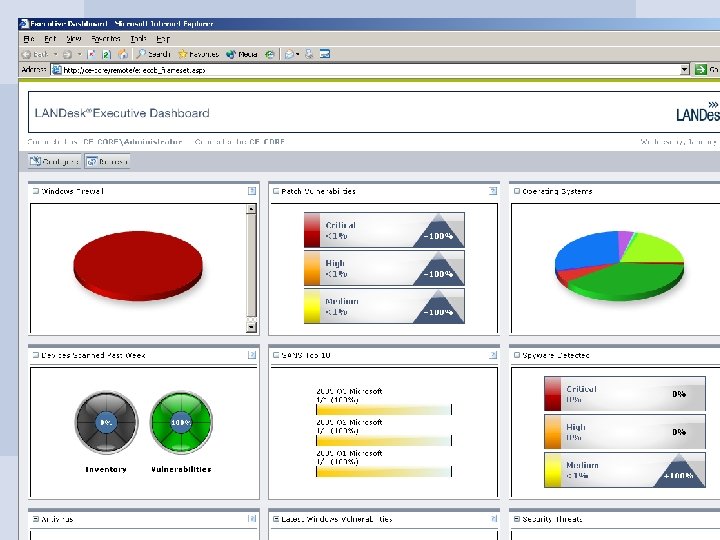Open the Back button history dropdown arrow

[56, 54]
